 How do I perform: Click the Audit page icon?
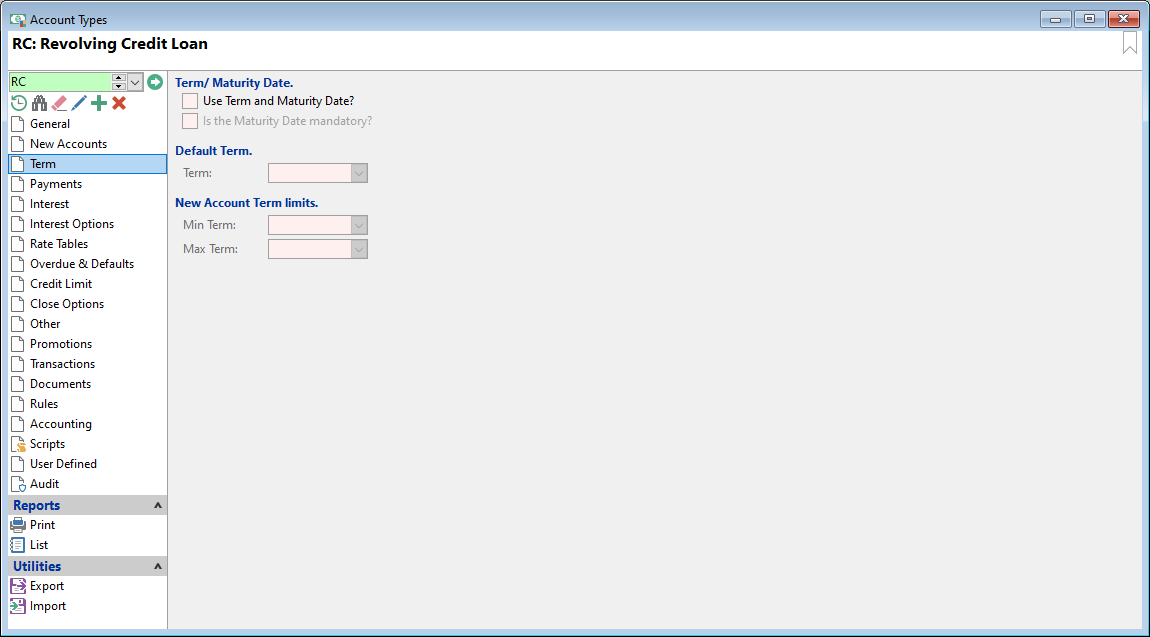pos(18,484)
